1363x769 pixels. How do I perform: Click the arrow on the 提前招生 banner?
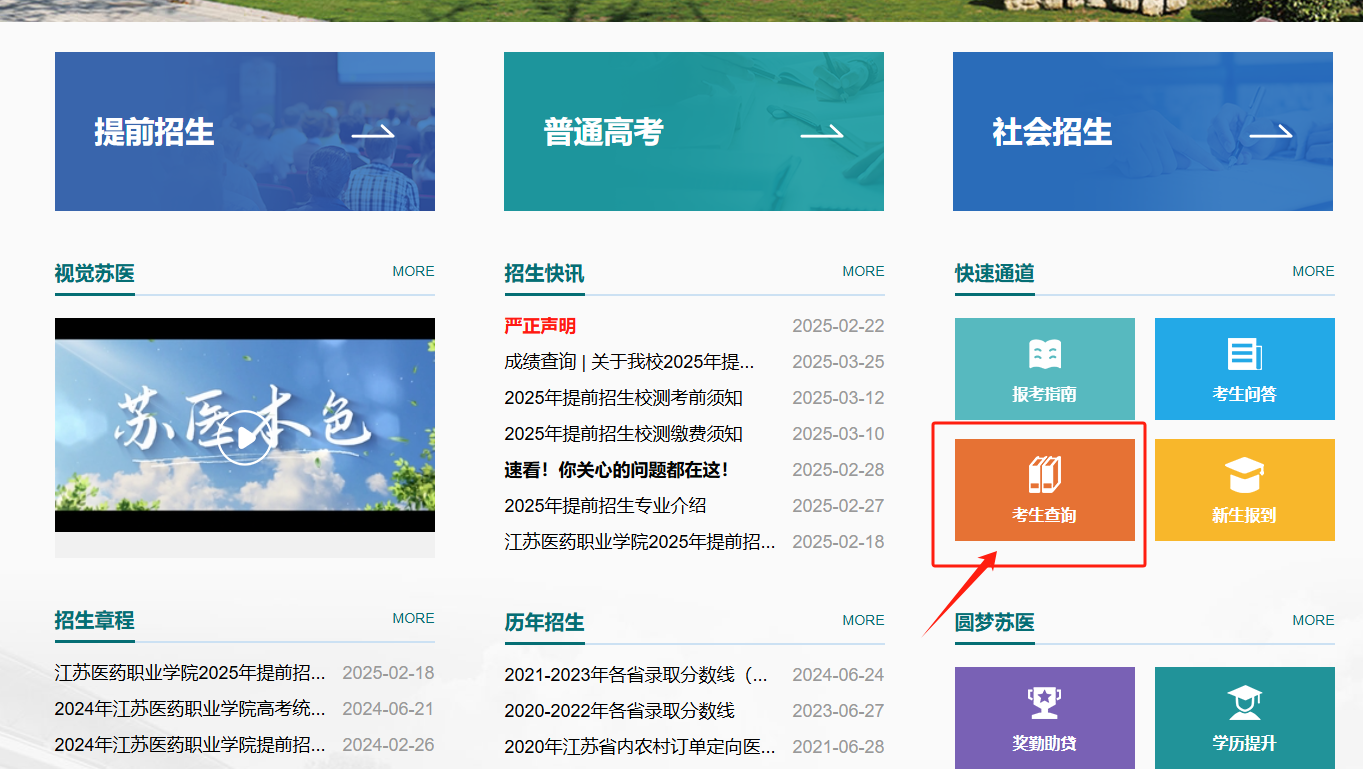tap(374, 132)
